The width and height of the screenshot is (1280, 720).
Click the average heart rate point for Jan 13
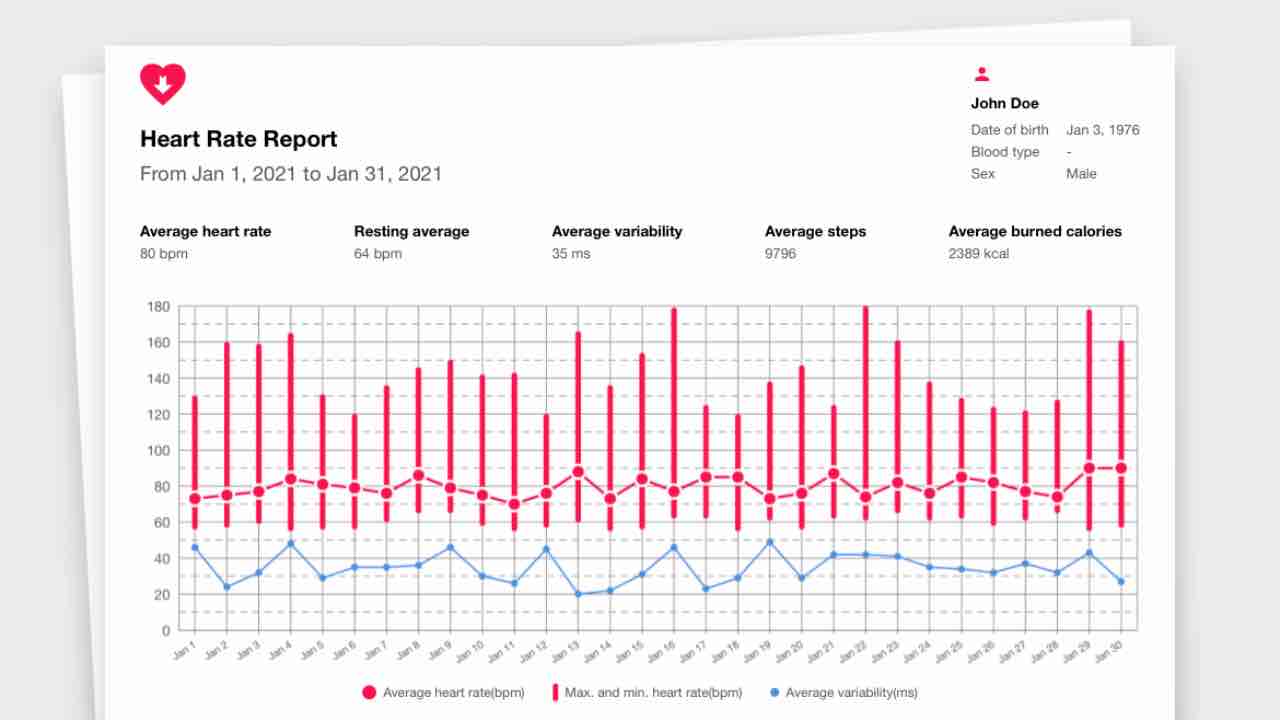click(x=578, y=472)
